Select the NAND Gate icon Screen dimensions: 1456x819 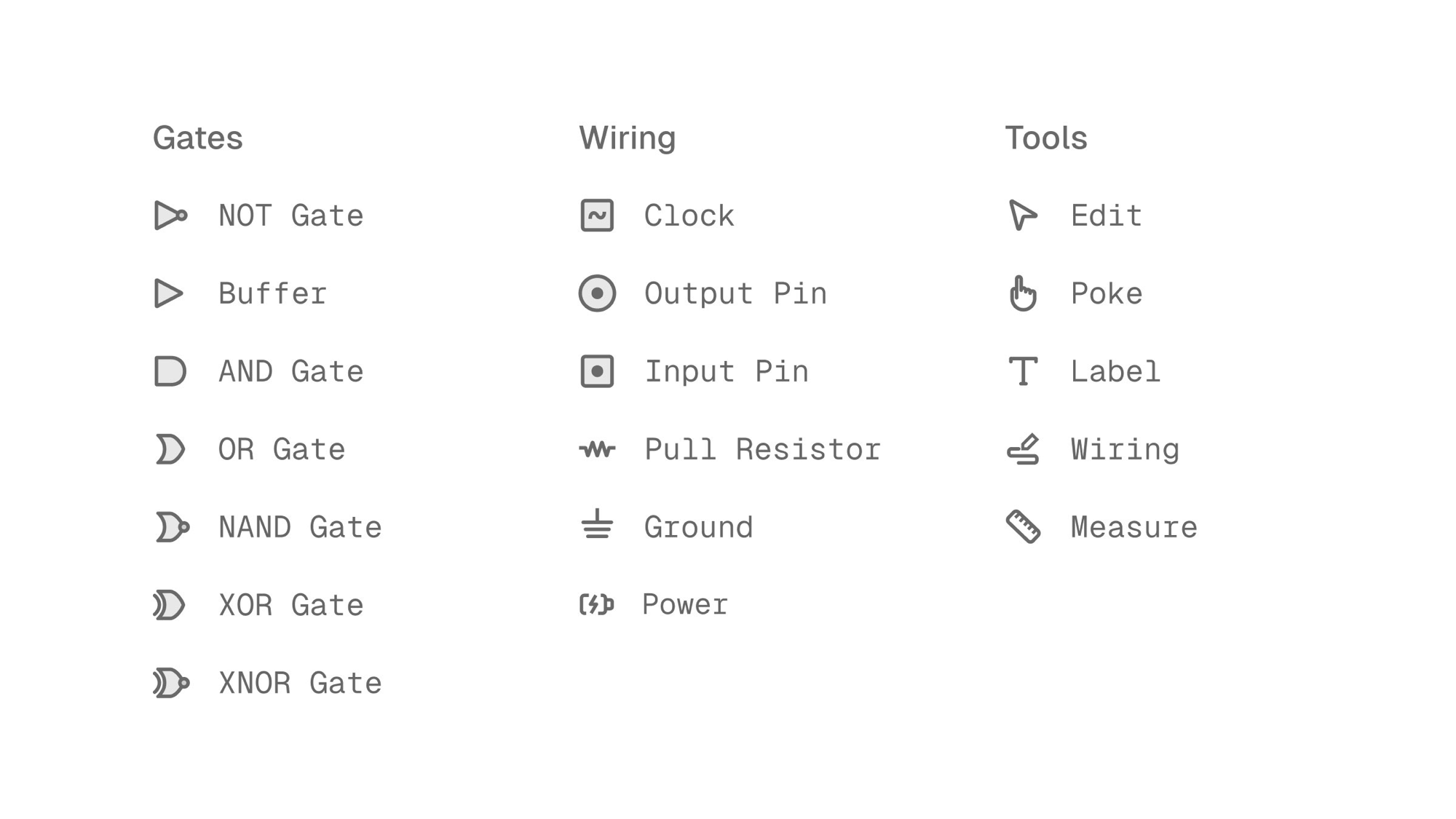172,527
